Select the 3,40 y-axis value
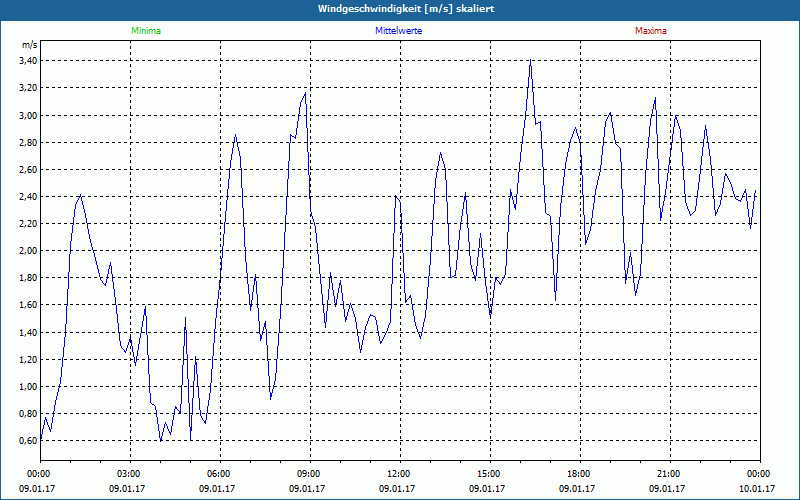This screenshot has height=500, width=800. pos(29,61)
